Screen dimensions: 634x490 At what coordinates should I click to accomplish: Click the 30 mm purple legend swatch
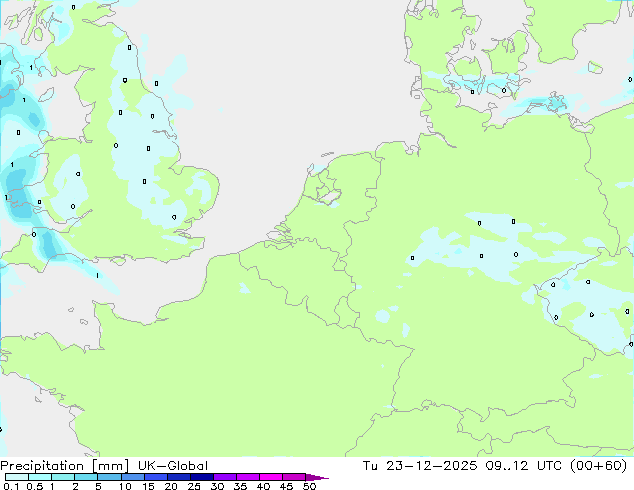[x=229, y=477]
